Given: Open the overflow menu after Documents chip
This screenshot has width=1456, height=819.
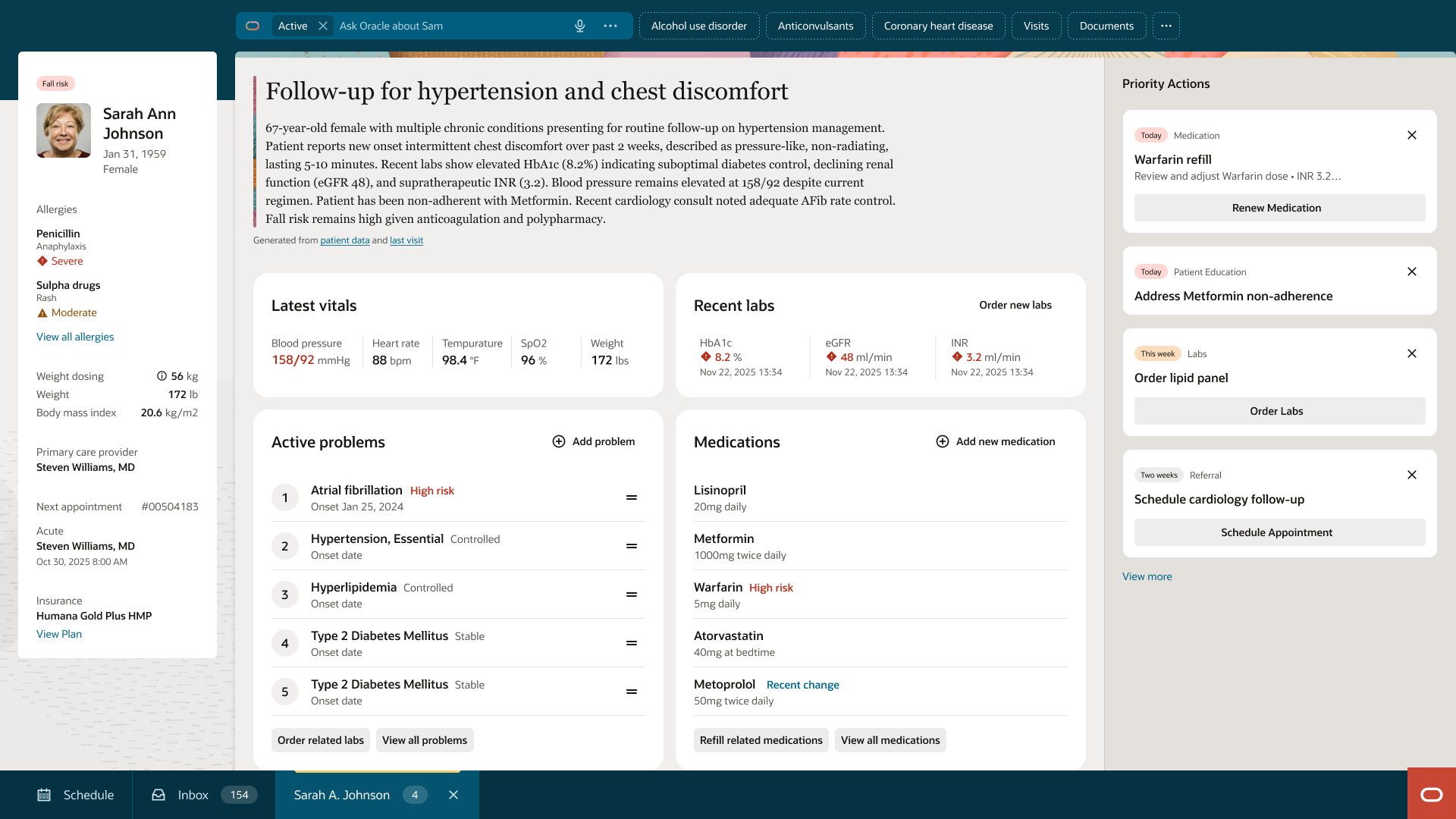Looking at the screenshot, I should tap(1166, 26).
